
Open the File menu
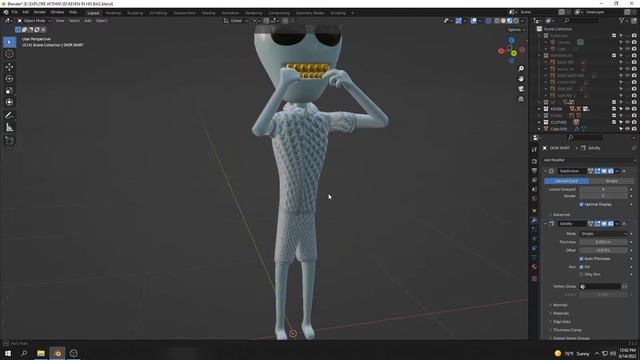tap(15, 12)
